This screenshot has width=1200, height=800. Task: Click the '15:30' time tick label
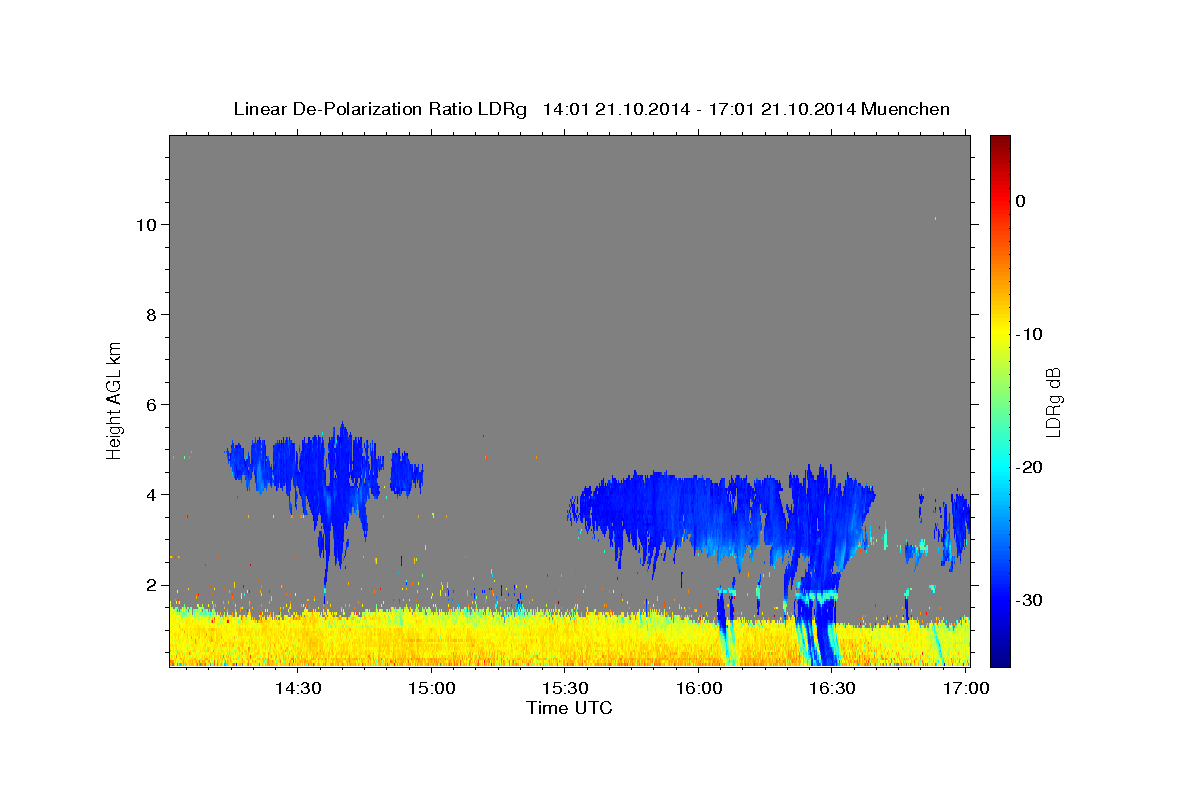click(565, 688)
